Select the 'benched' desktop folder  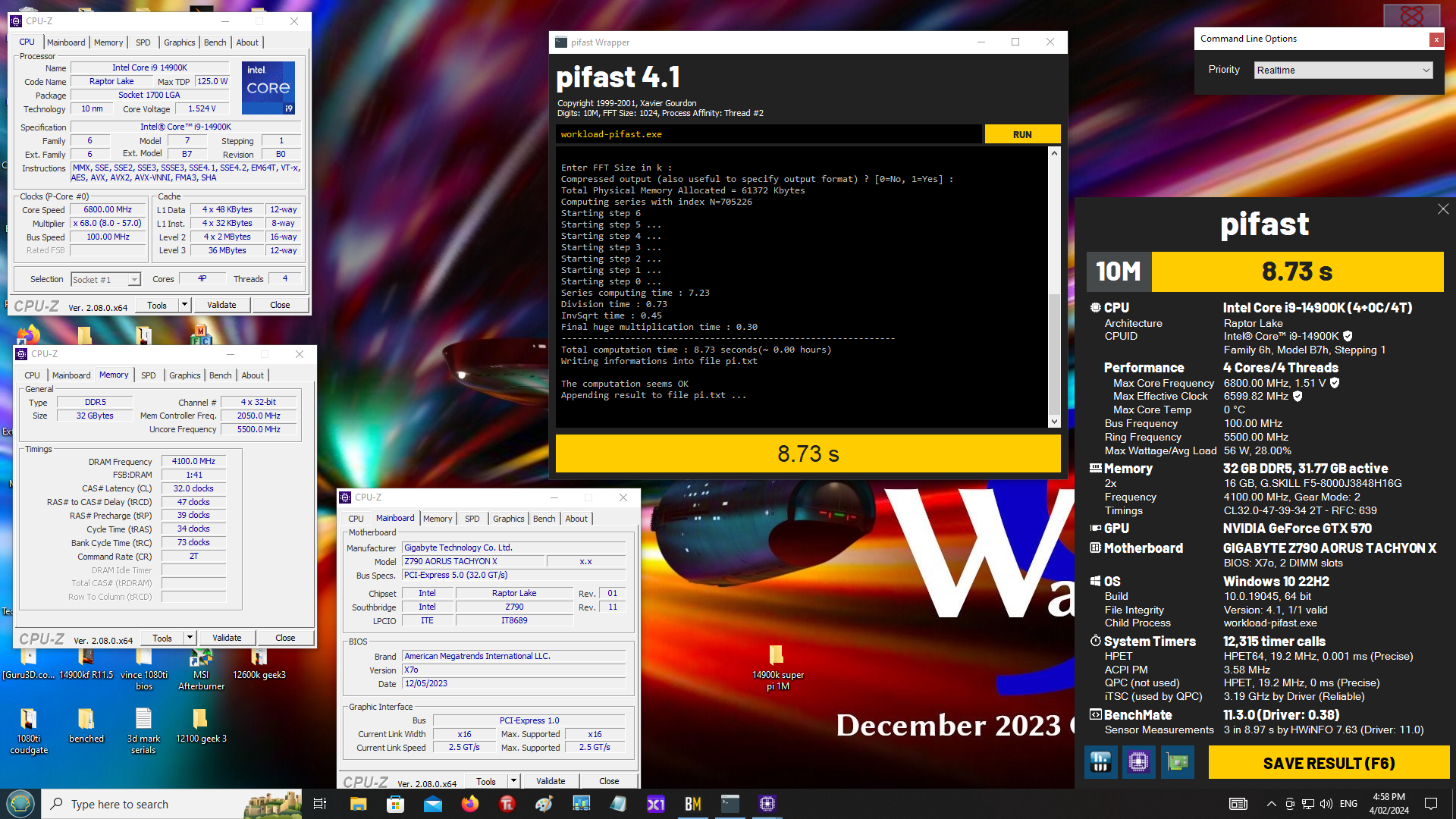[86, 726]
